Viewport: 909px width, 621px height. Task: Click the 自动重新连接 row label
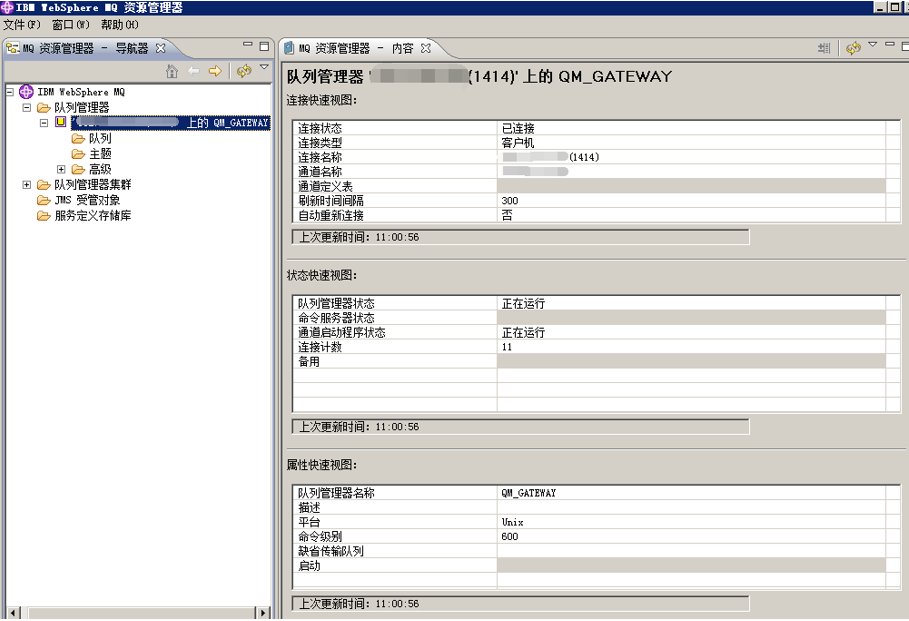331,215
